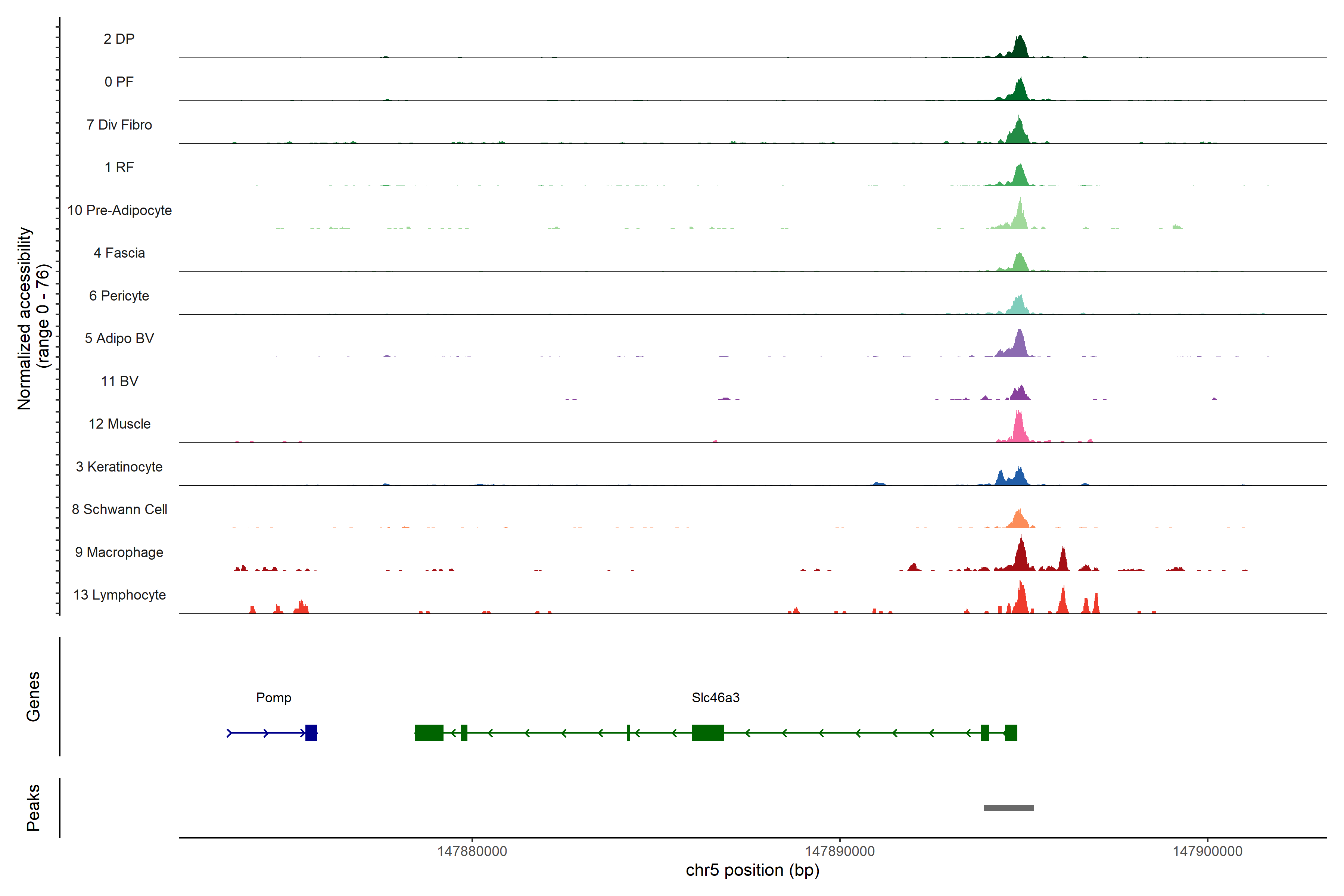Click the 2 DP track label
Viewport: 1344px width, 896px height.
pos(119,39)
